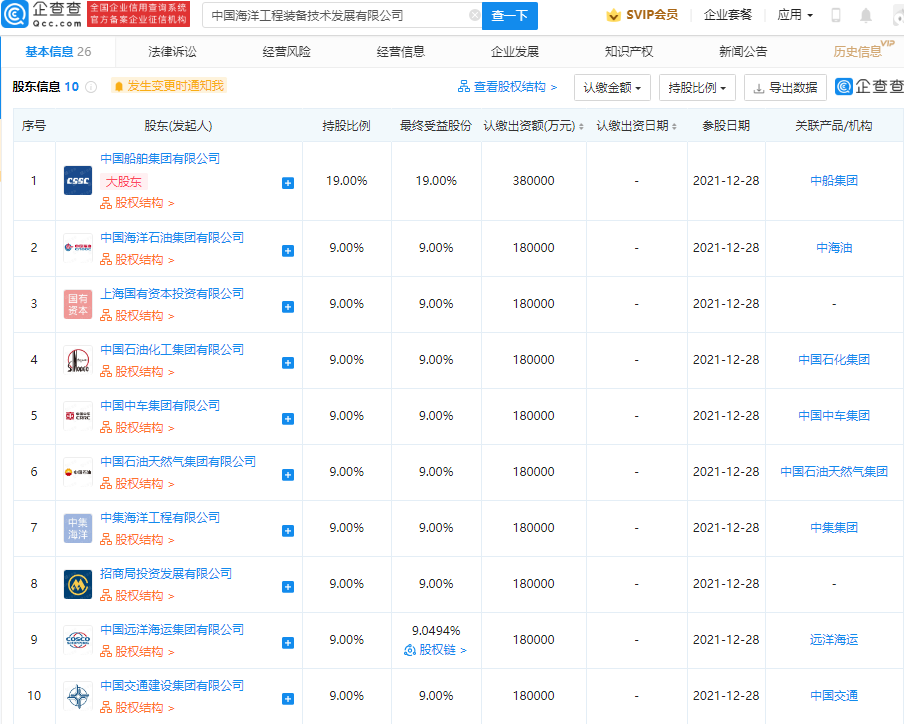This screenshot has width=904, height=724.
Task: Click the CSSC shareholder logo
Action: 78,181
